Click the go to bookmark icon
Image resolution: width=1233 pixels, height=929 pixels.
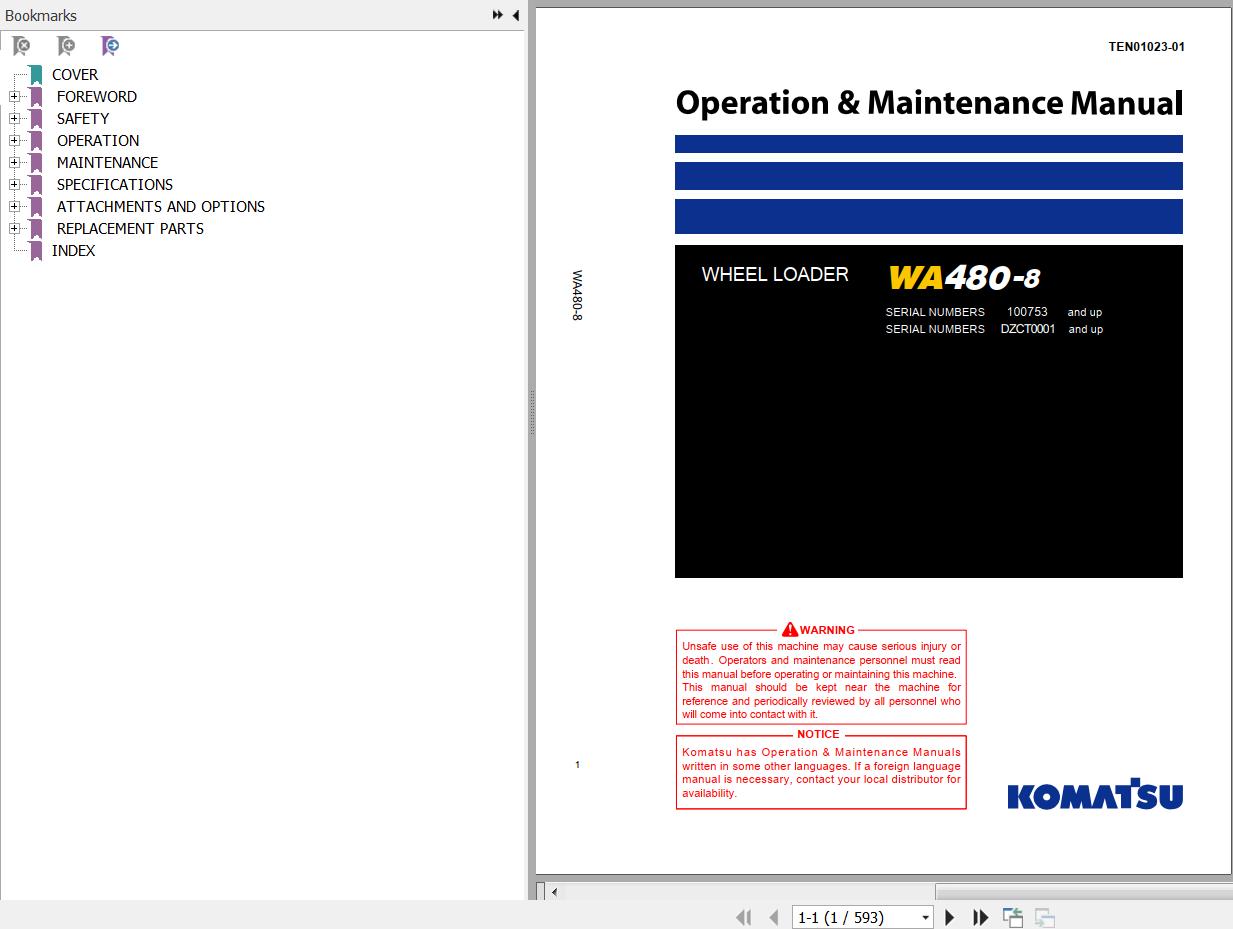(110, 45)
